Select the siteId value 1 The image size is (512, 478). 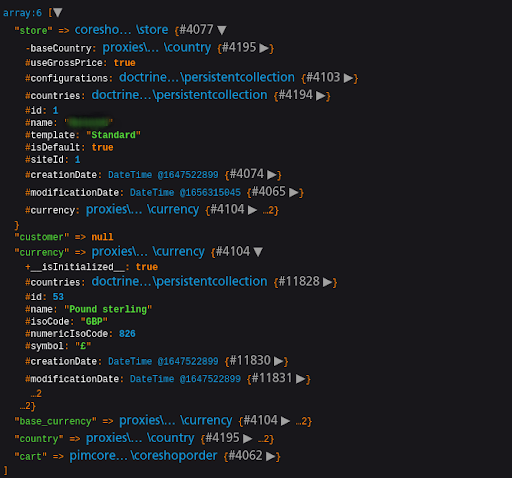77,160
